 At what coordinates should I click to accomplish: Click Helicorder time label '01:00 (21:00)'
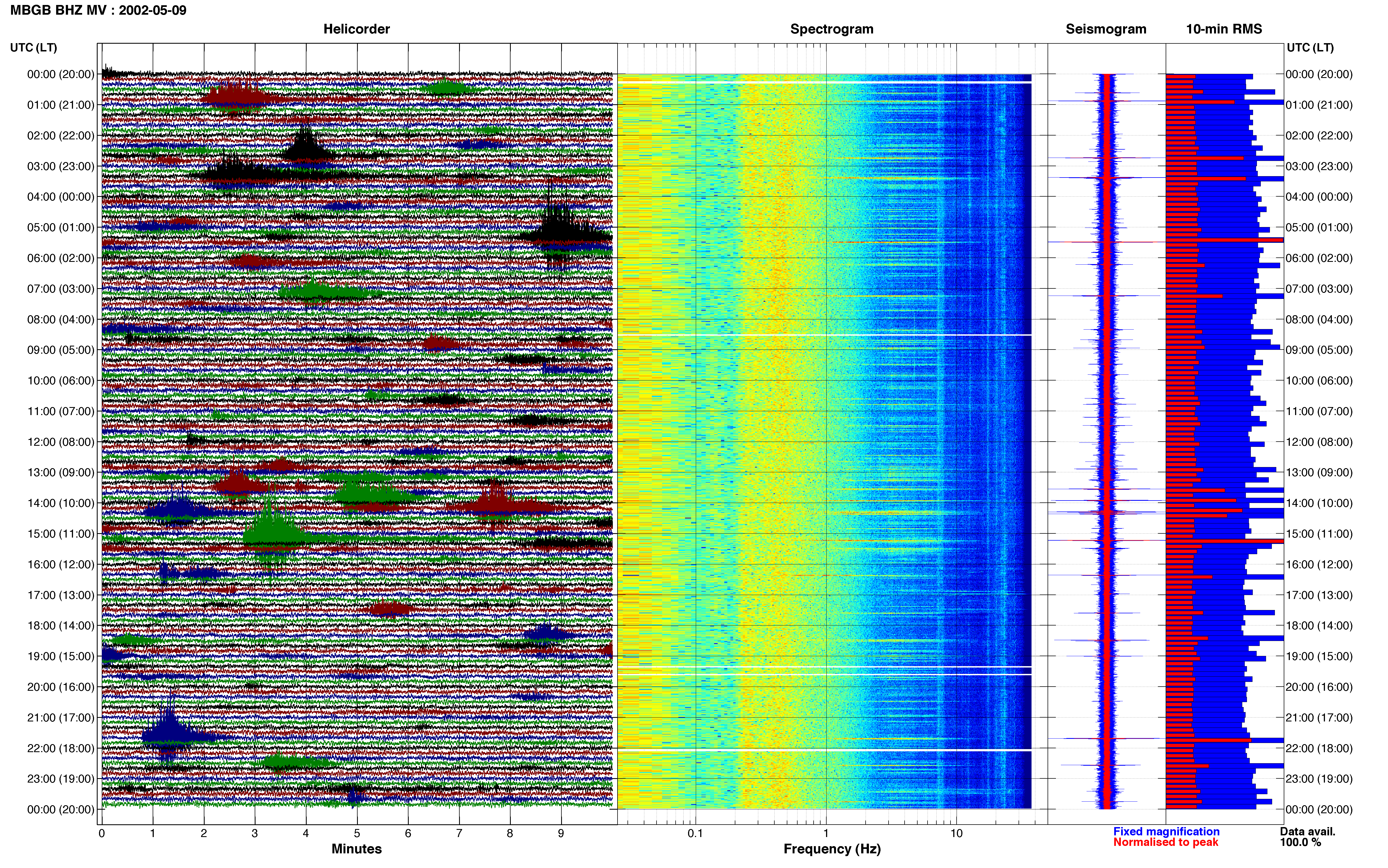pos(61,105)
